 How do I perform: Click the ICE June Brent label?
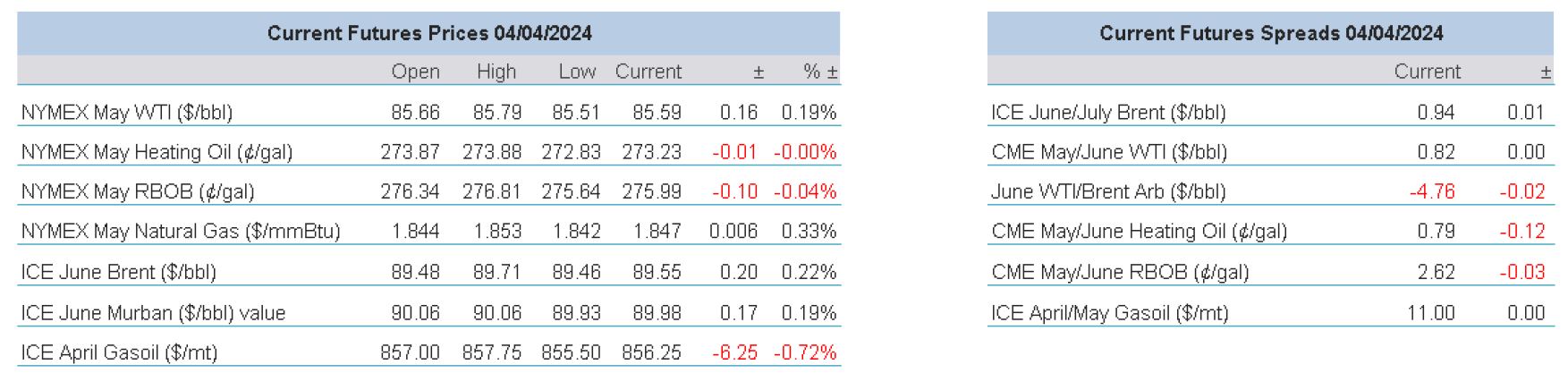coord(119,272)
